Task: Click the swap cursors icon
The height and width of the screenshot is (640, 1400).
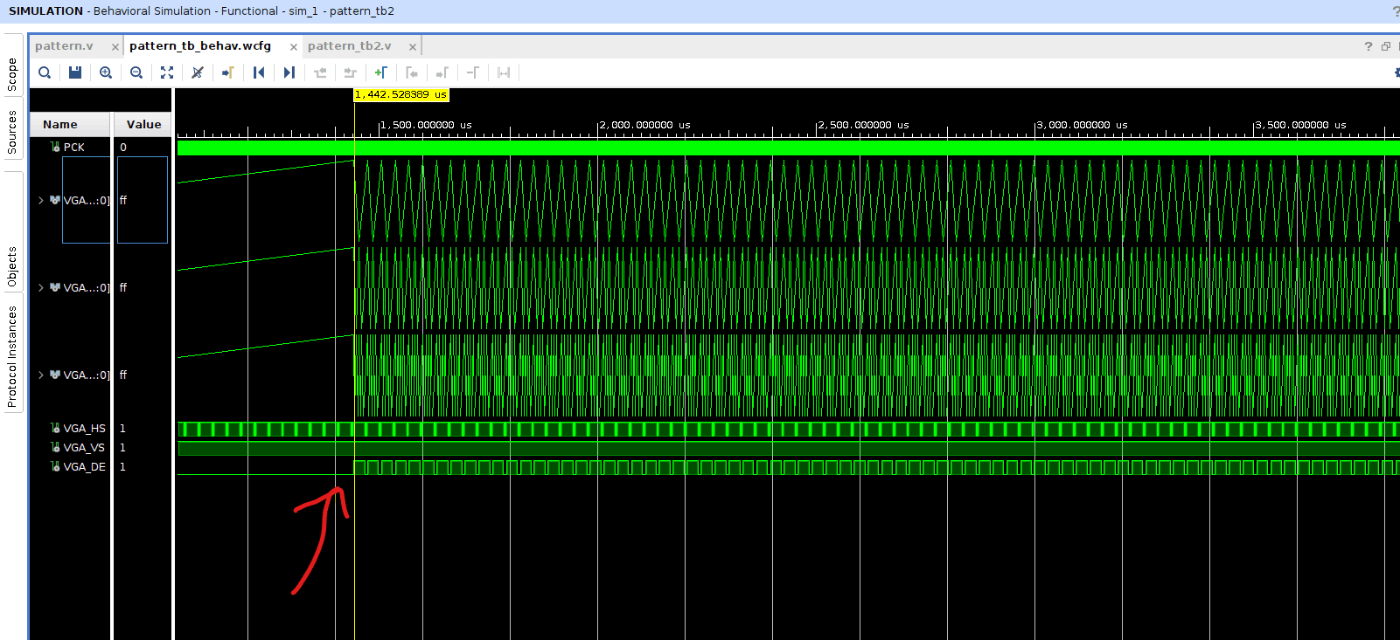Action: [x=473, y=72]
